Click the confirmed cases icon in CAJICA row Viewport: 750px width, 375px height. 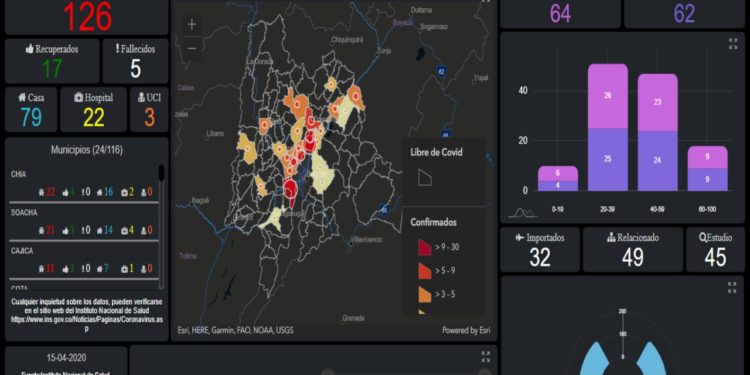[42, 269]
